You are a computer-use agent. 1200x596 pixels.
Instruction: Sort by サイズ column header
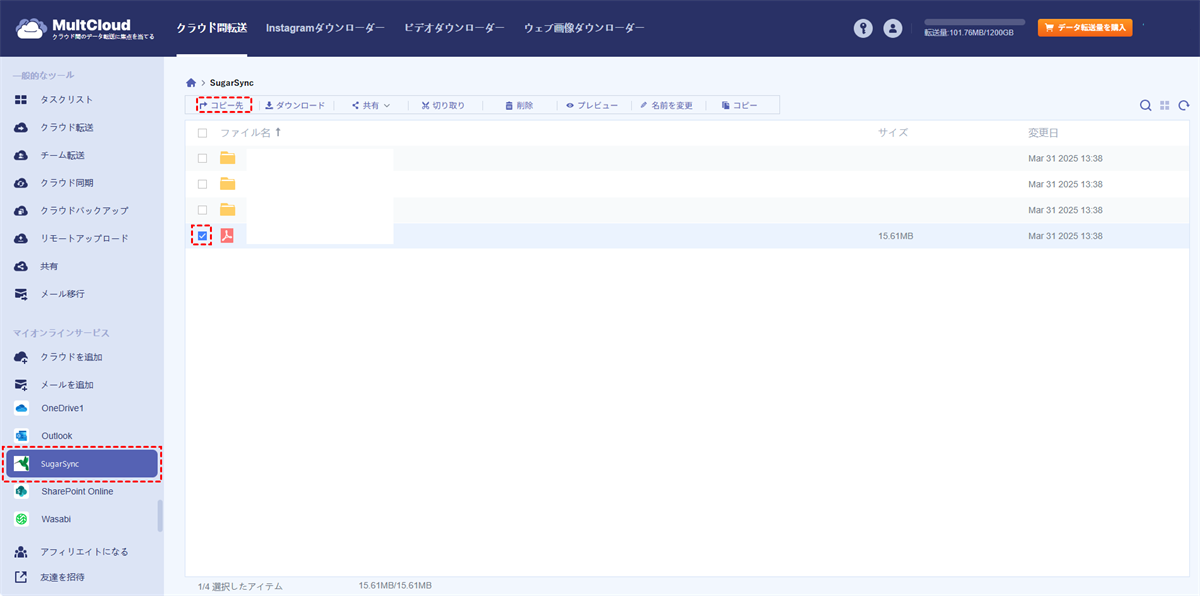(893, 133)
